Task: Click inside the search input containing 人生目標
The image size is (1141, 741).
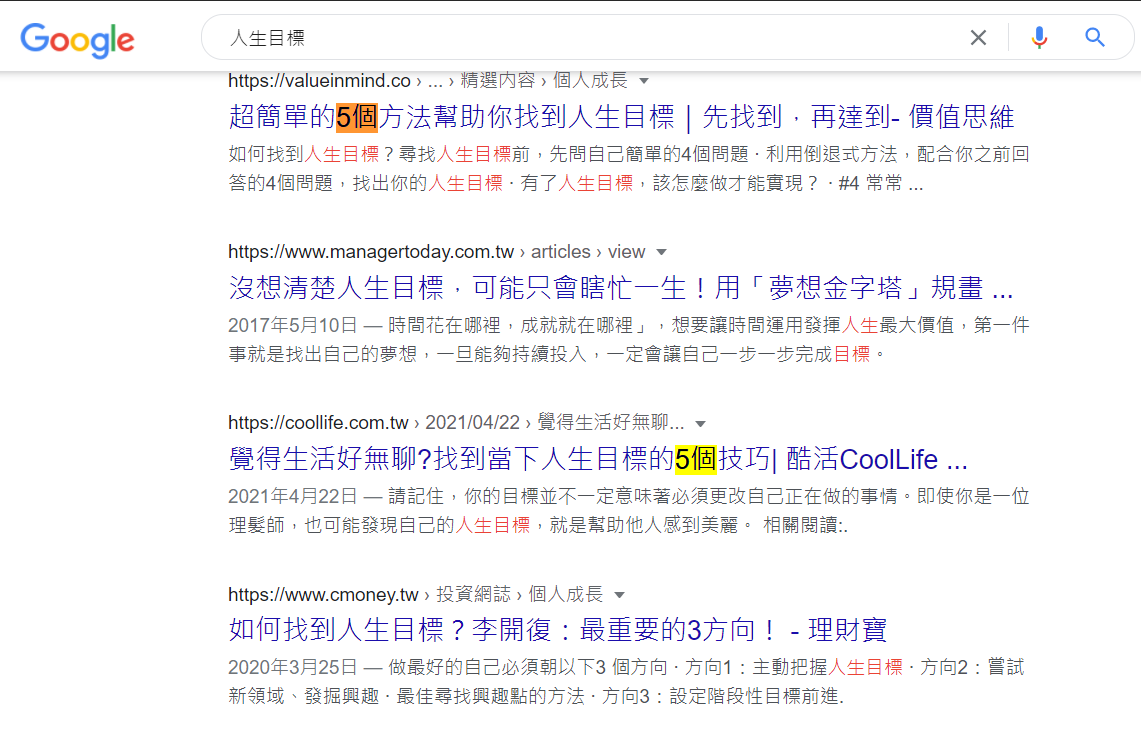Action: pyautogui.click(x=500, y=36)
